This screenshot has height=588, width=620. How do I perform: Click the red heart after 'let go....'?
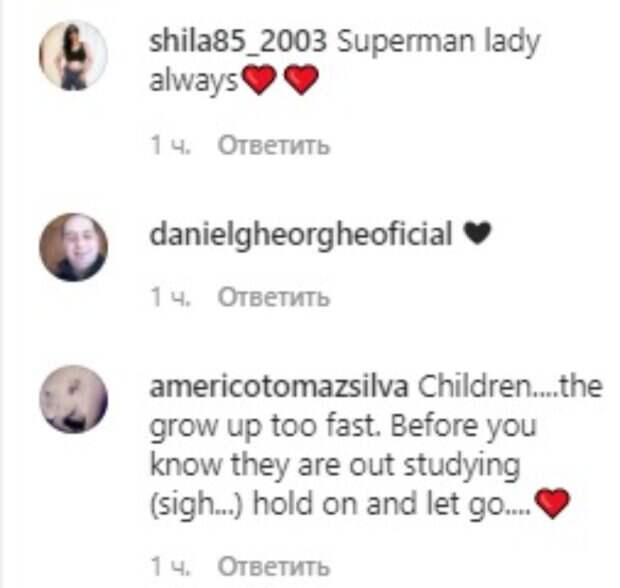[x=552, y=503]
